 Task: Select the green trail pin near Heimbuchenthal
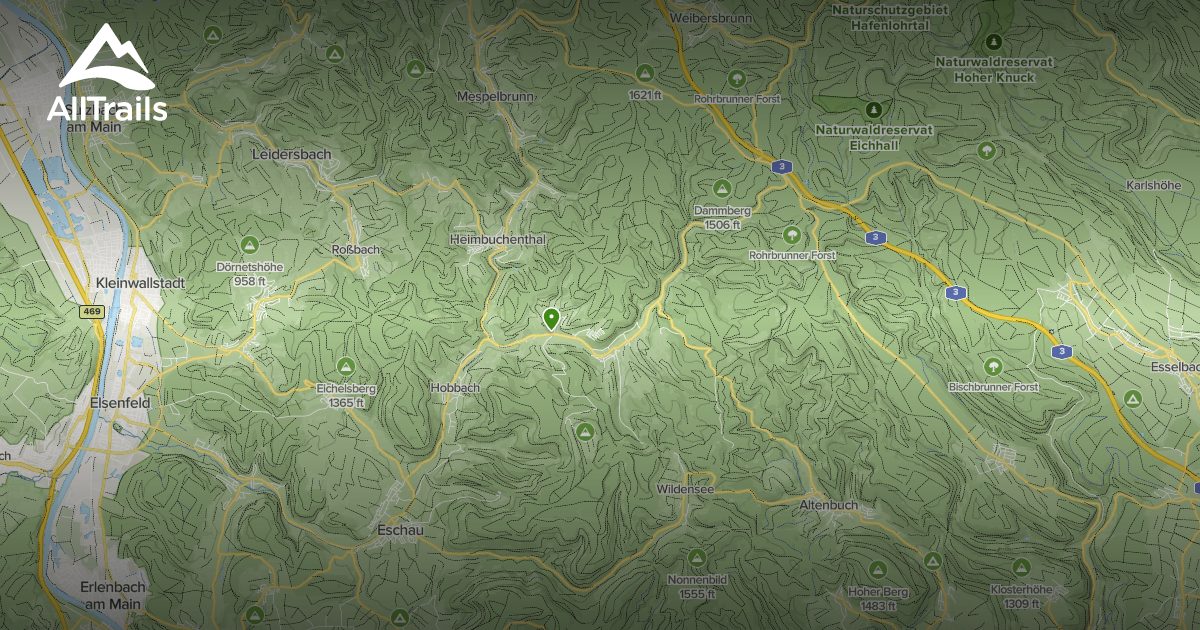pyautogui.click(x=553, y=317)
